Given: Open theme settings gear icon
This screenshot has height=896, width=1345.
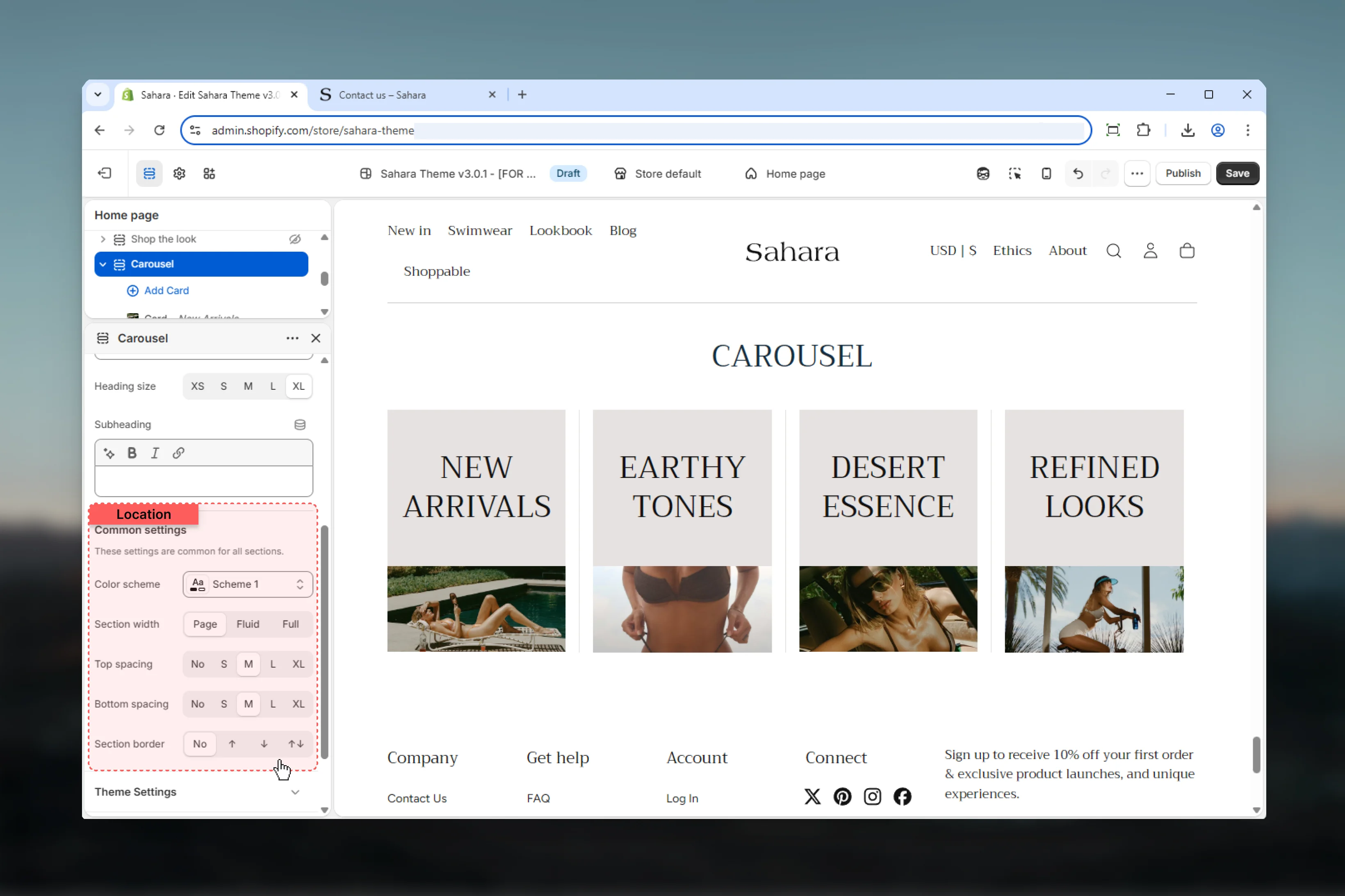Looking at the screenshot, I should (x=180, y=173).
